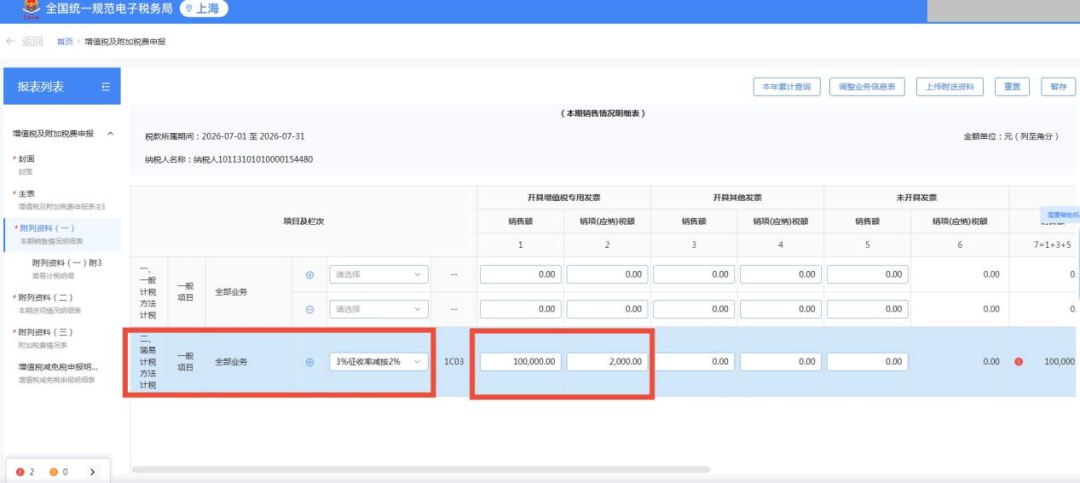Click the 暂存 button
Screen dimensions: 1080x483
[x=1058, y=87]
